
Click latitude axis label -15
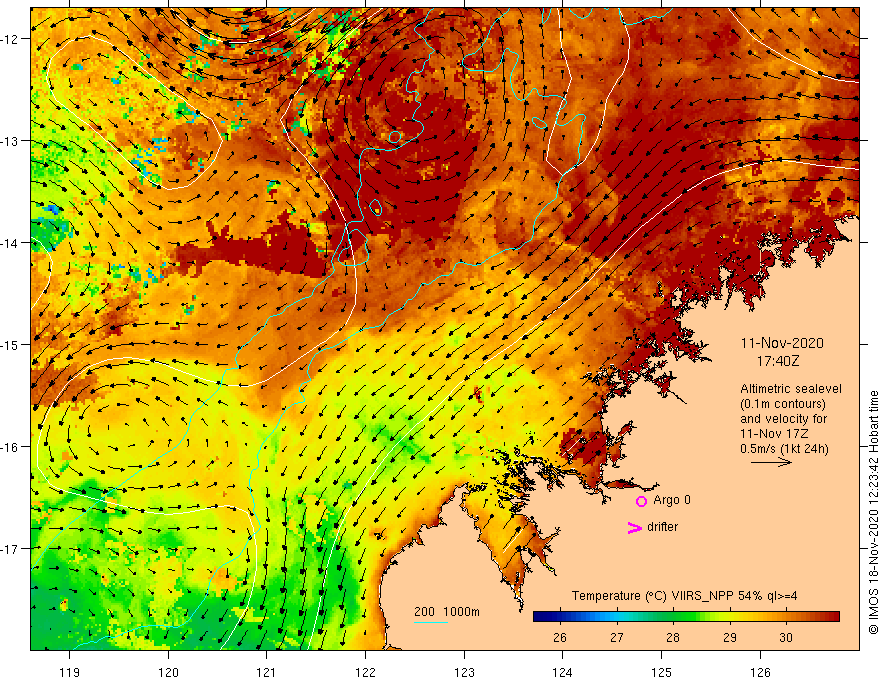10,344
